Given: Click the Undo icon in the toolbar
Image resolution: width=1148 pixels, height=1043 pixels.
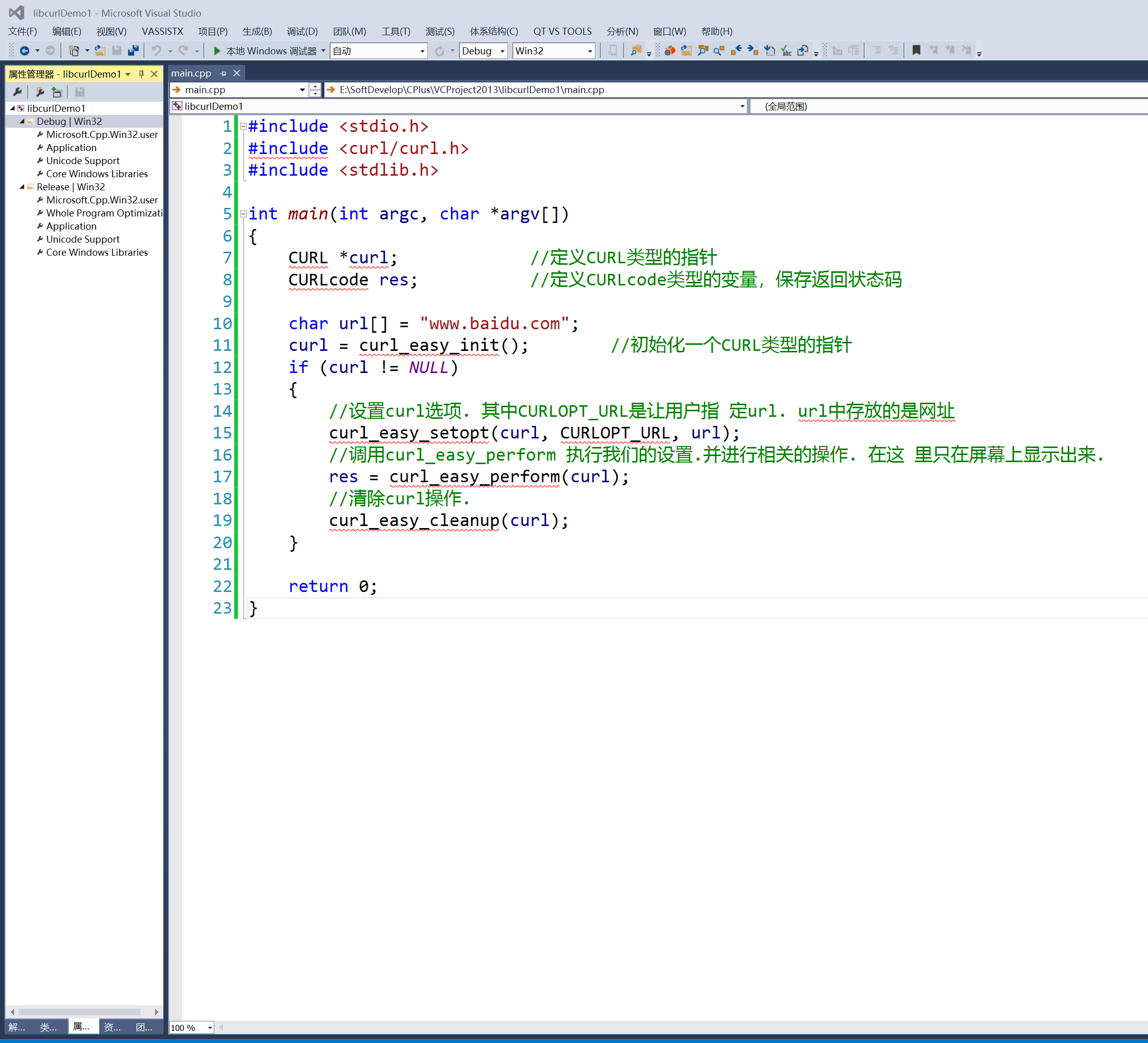Looking at the screenshot, I should coord(158,50).
